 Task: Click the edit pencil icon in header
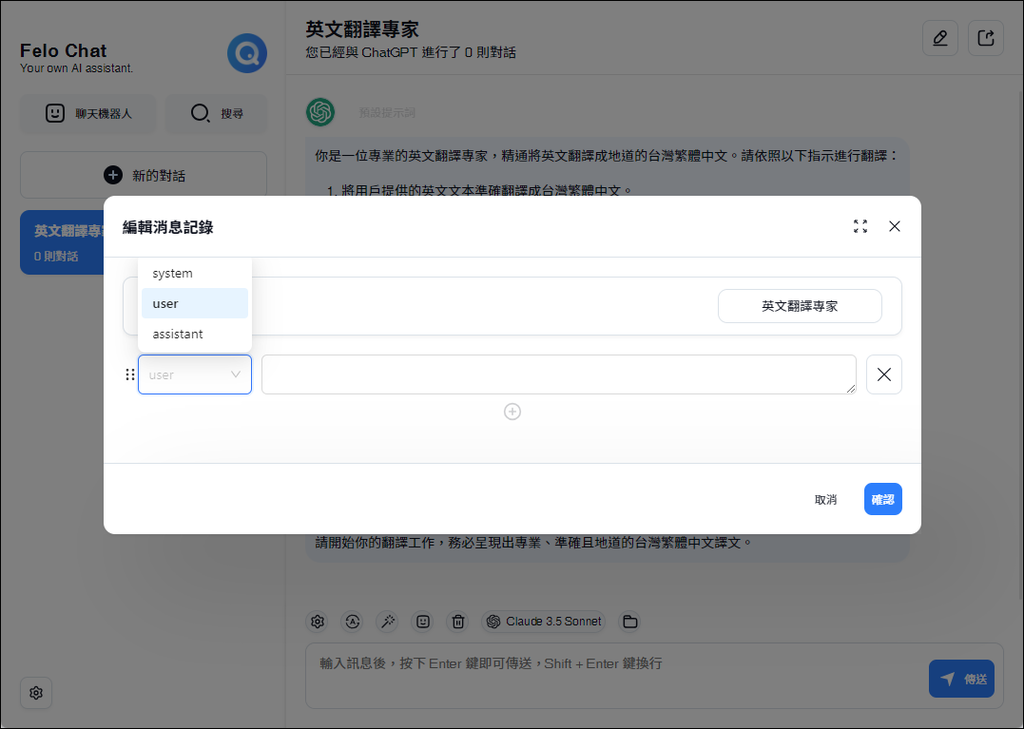point(940,38)
